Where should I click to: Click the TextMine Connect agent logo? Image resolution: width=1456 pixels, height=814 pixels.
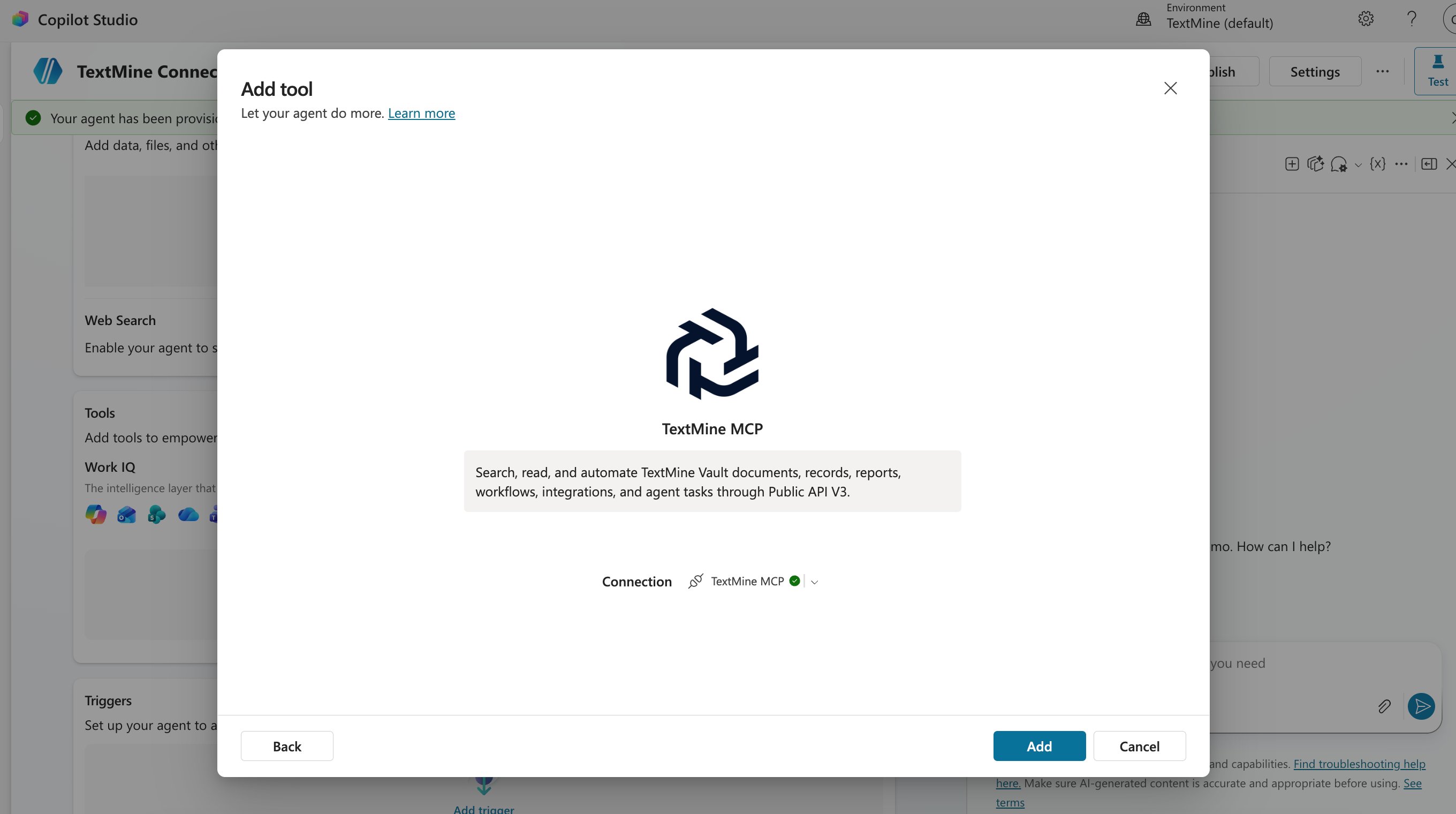pos(48,71)
